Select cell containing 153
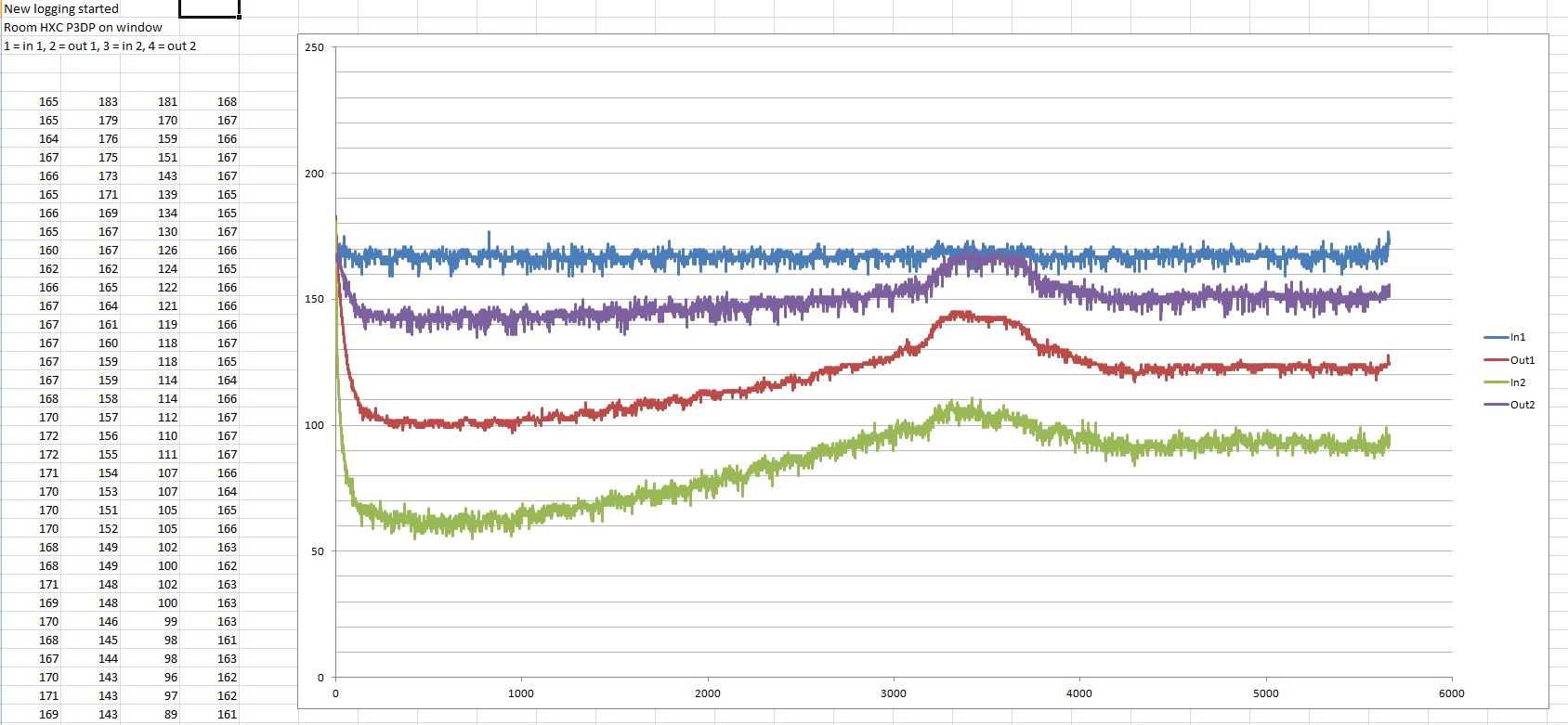The height and width of the screenshot is (725, 1568). coord(90,491)
